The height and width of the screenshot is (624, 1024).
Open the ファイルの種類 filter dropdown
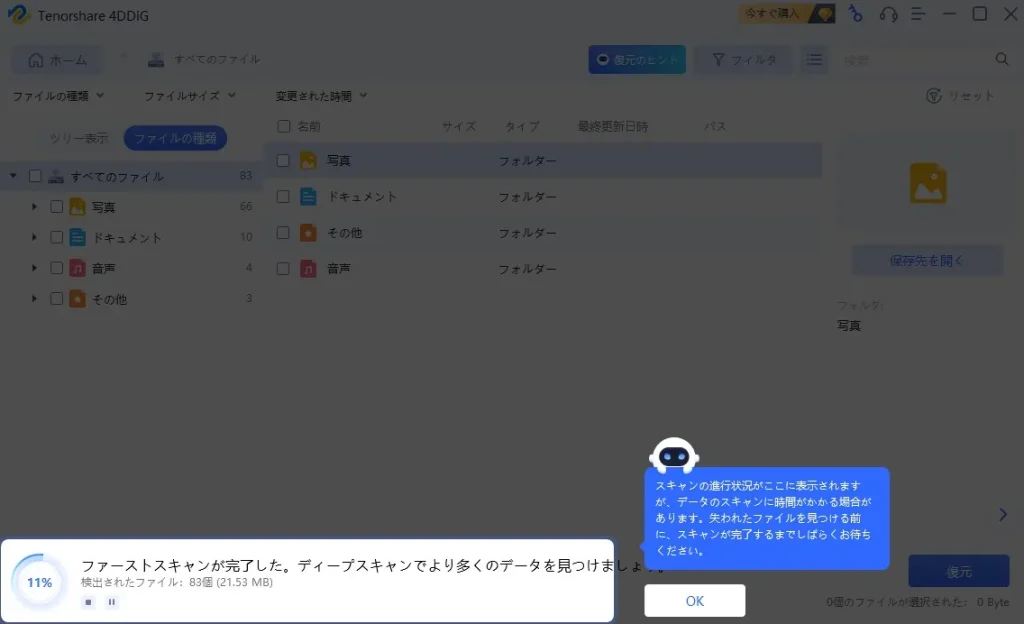tap(58, 96)
